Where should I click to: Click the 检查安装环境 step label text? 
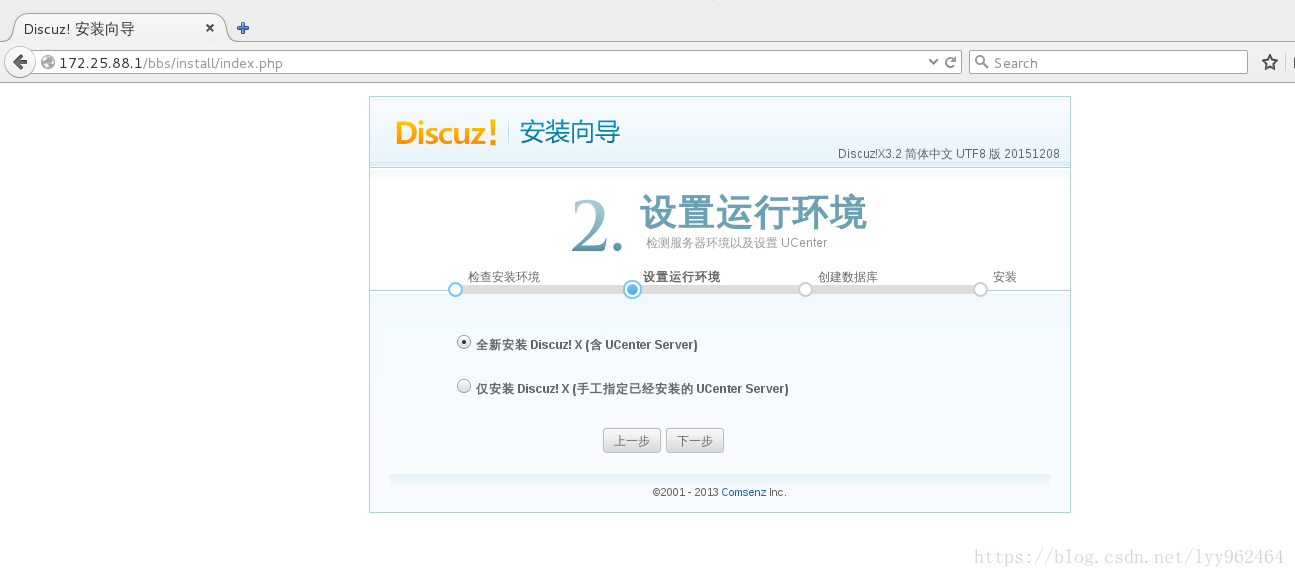(x=503, y=277)
